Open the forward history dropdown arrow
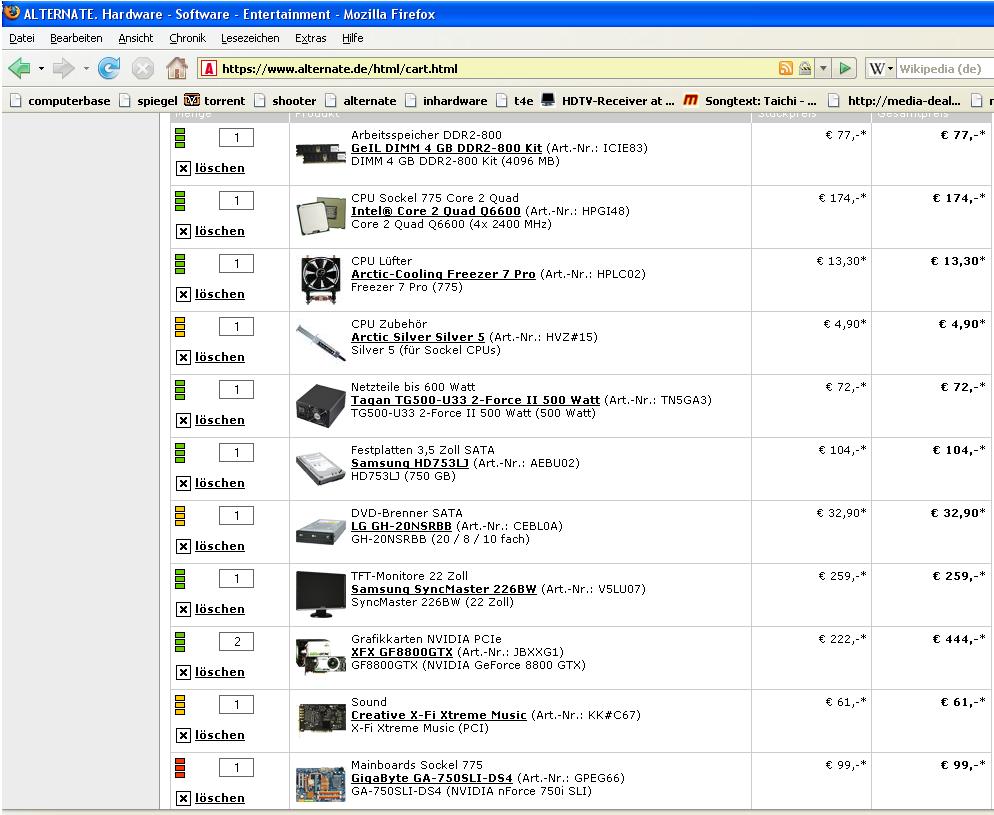Screen dimensions: 994x815 86,68
